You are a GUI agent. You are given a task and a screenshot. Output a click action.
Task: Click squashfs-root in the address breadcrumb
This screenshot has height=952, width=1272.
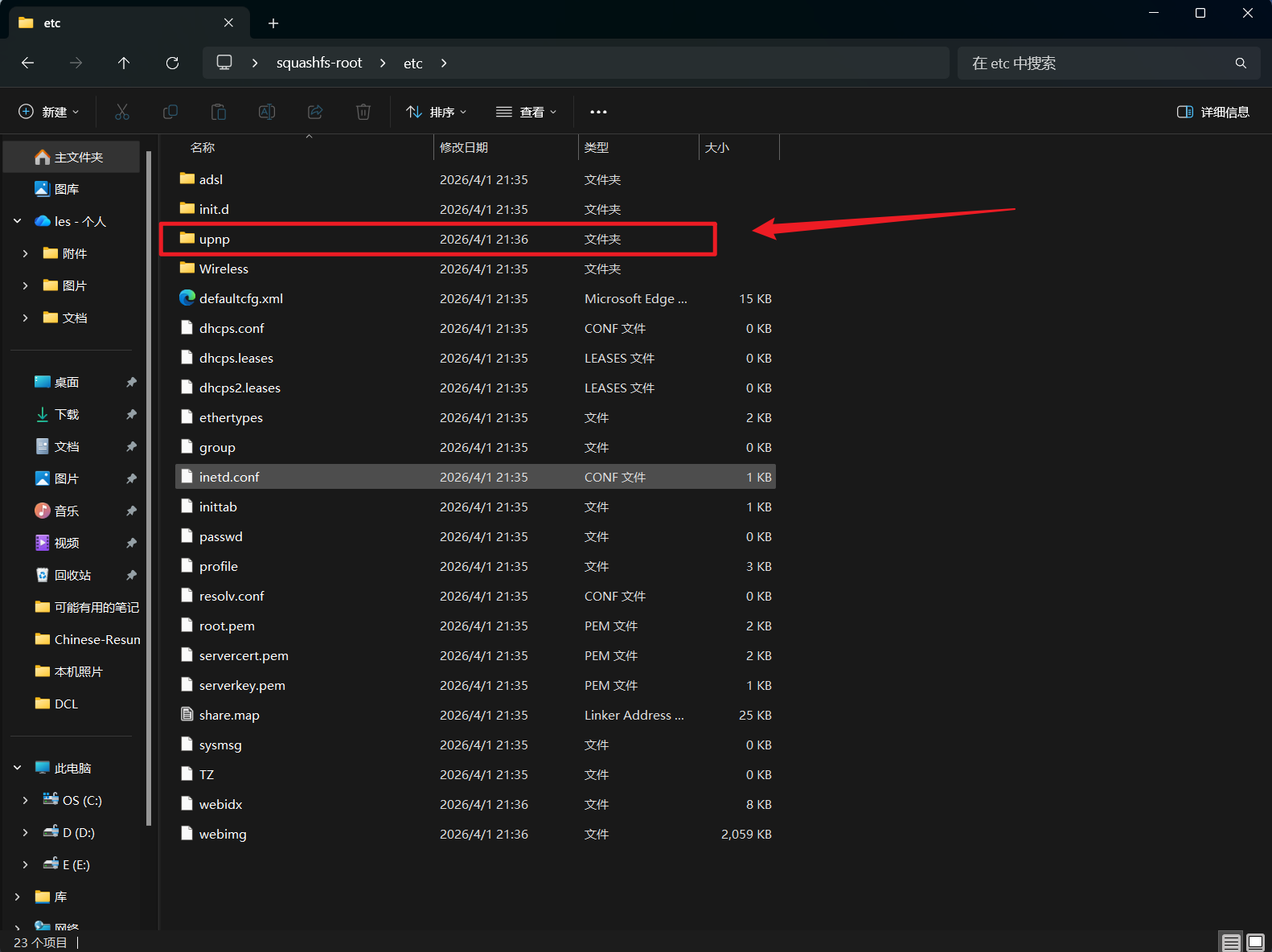(x=319, y=63)
